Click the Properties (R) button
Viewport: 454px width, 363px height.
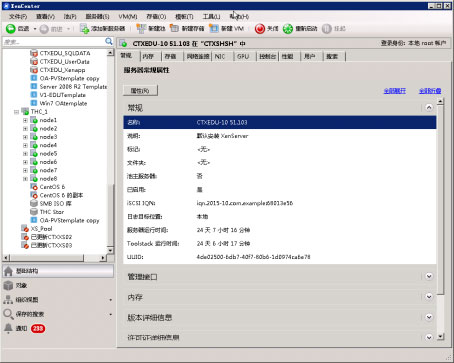coord(140,91)
